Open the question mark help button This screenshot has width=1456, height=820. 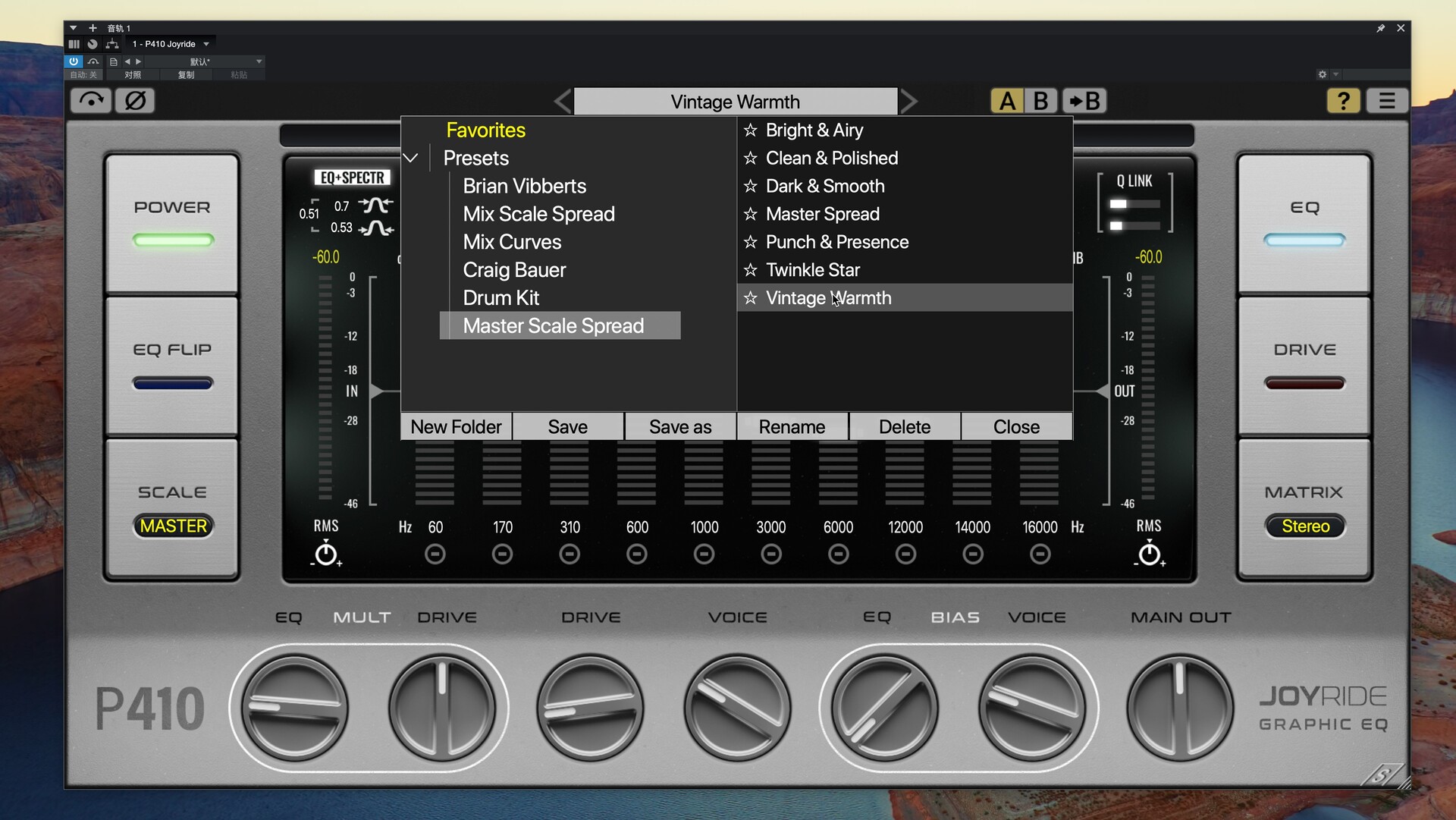[1343, 100]
